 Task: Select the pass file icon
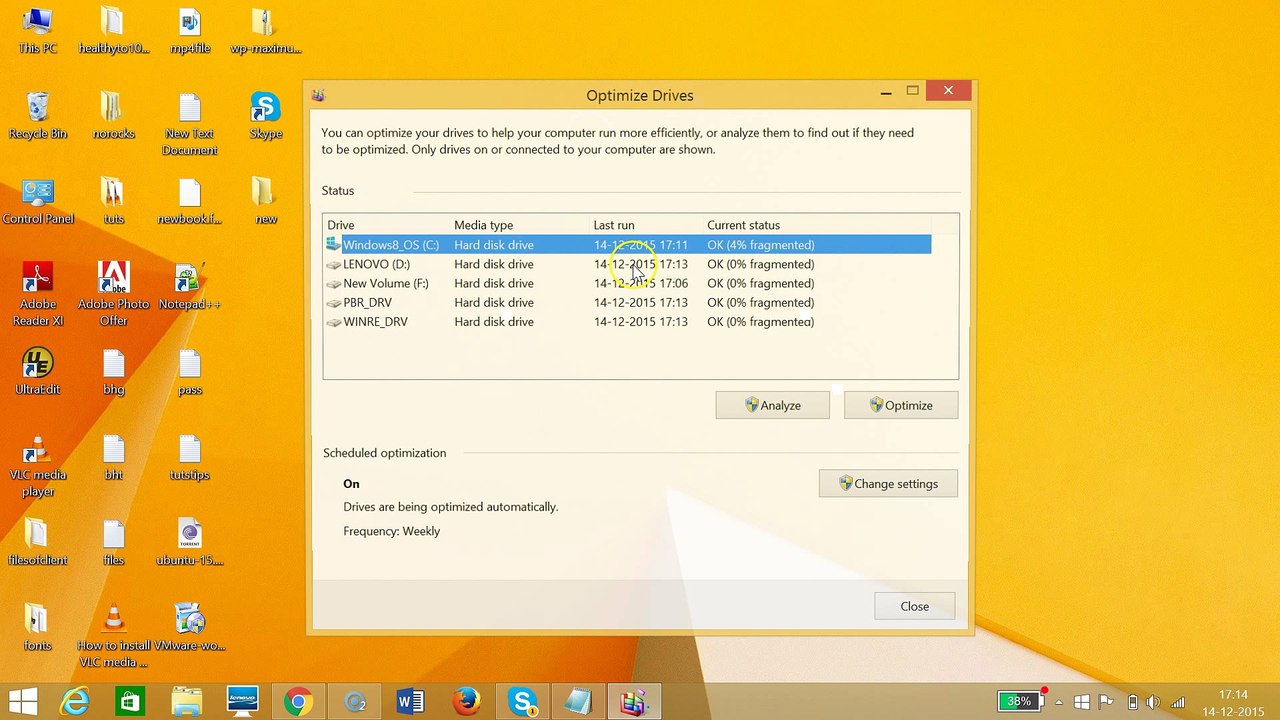pyautogui.click(x=189, y=372)
